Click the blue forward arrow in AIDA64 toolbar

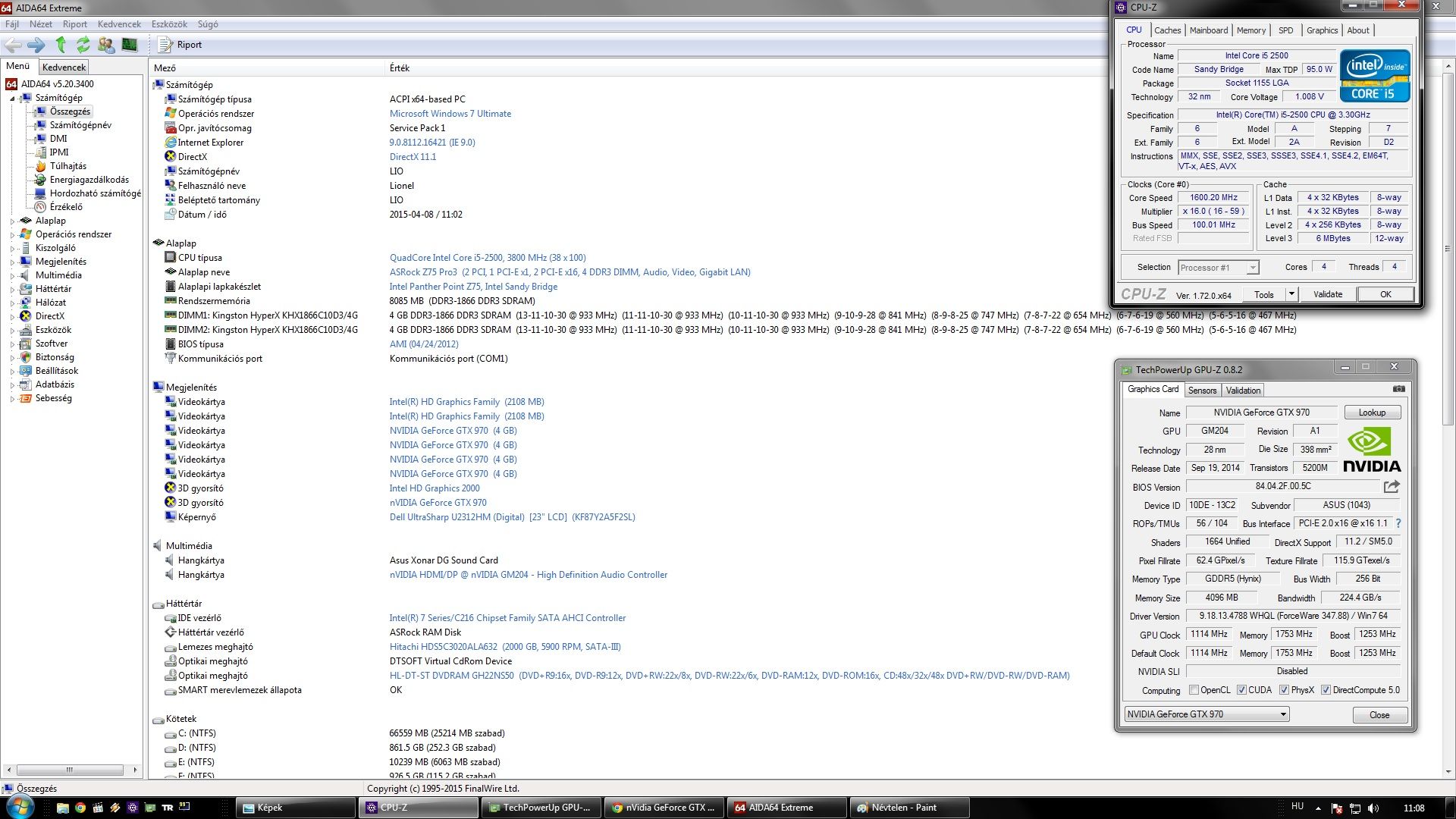[36, 45]
